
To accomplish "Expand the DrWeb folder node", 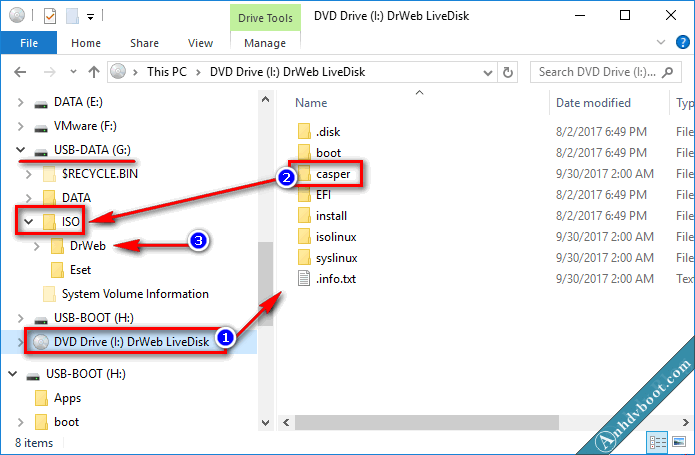I will (37, 246).
